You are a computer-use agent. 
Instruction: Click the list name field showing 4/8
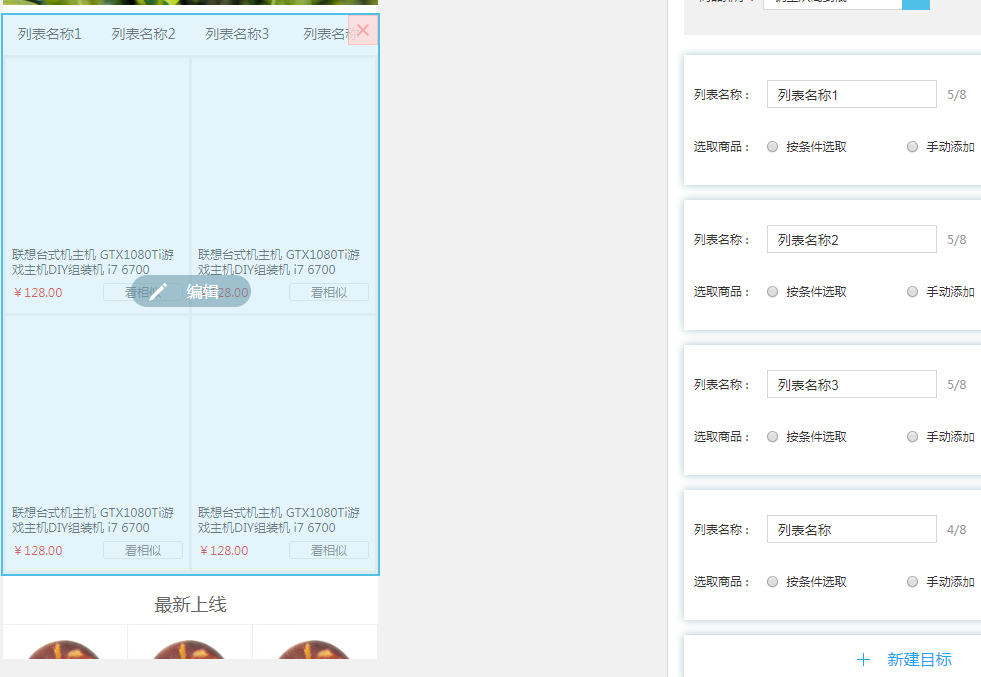click(851, 530)
